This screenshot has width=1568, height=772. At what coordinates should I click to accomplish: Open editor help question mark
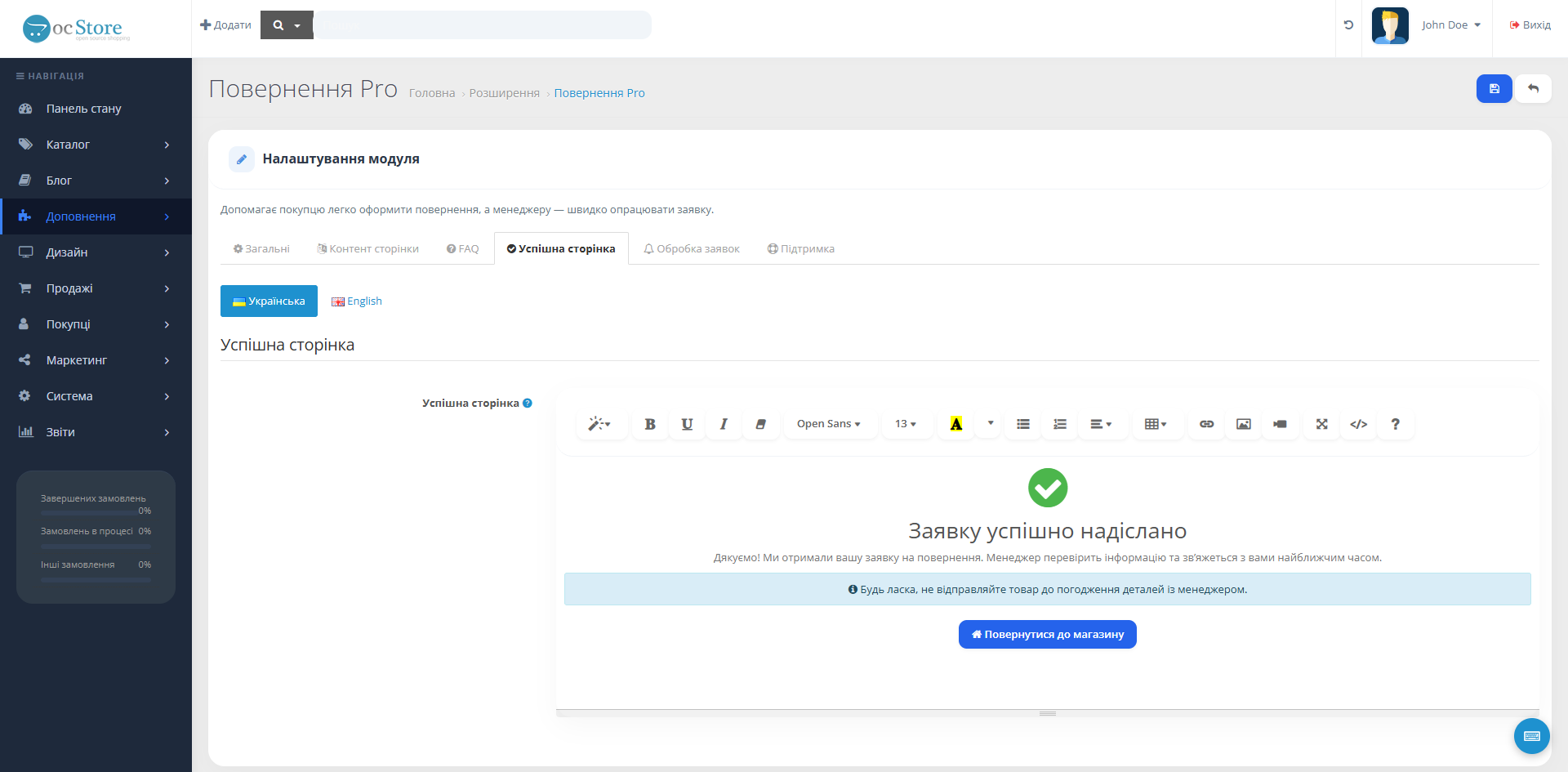pyautogui.click(x=1396, y=424)
